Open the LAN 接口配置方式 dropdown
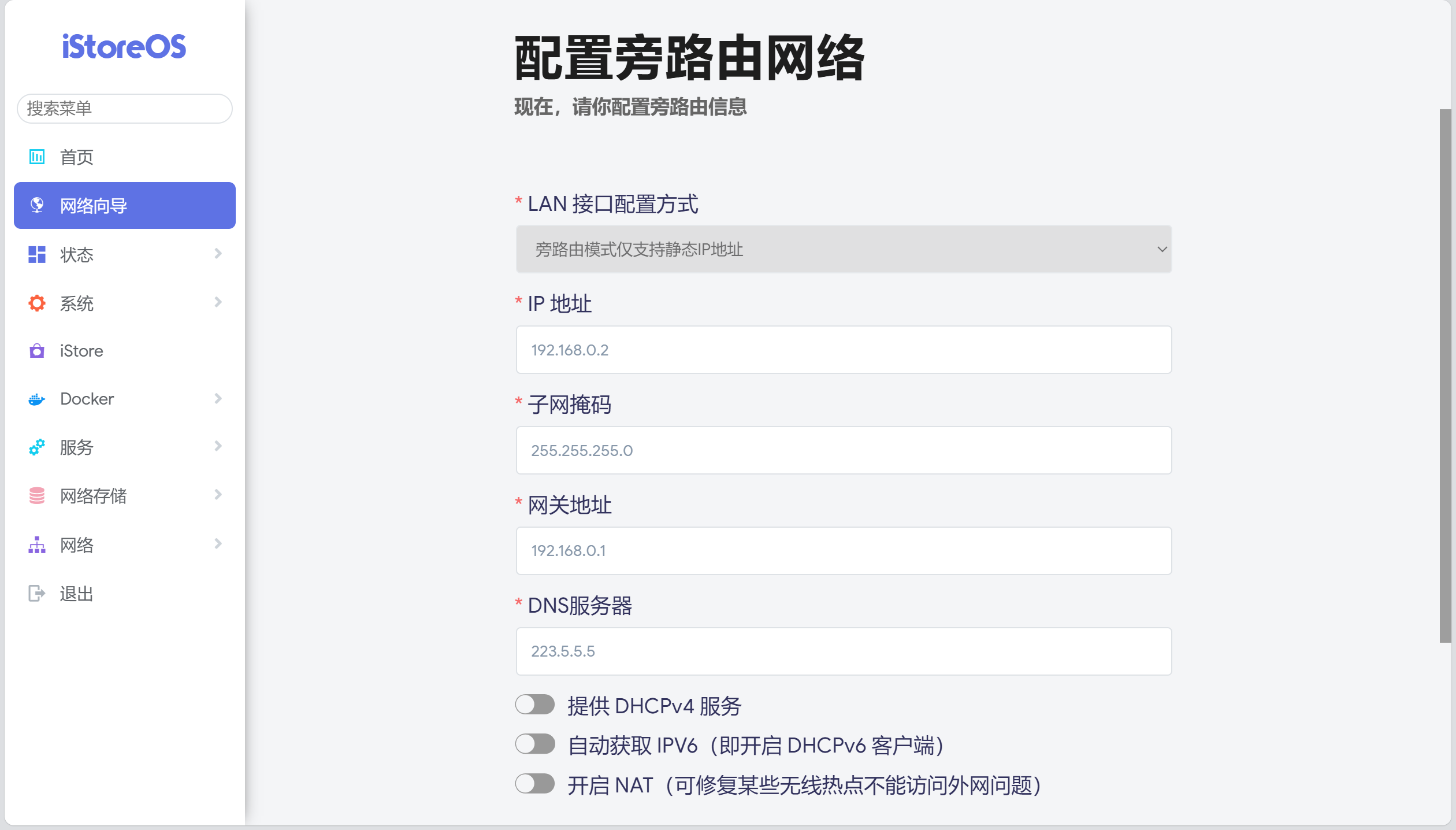1456x830 pixels. pyautogui.click(x=843, y=249)
